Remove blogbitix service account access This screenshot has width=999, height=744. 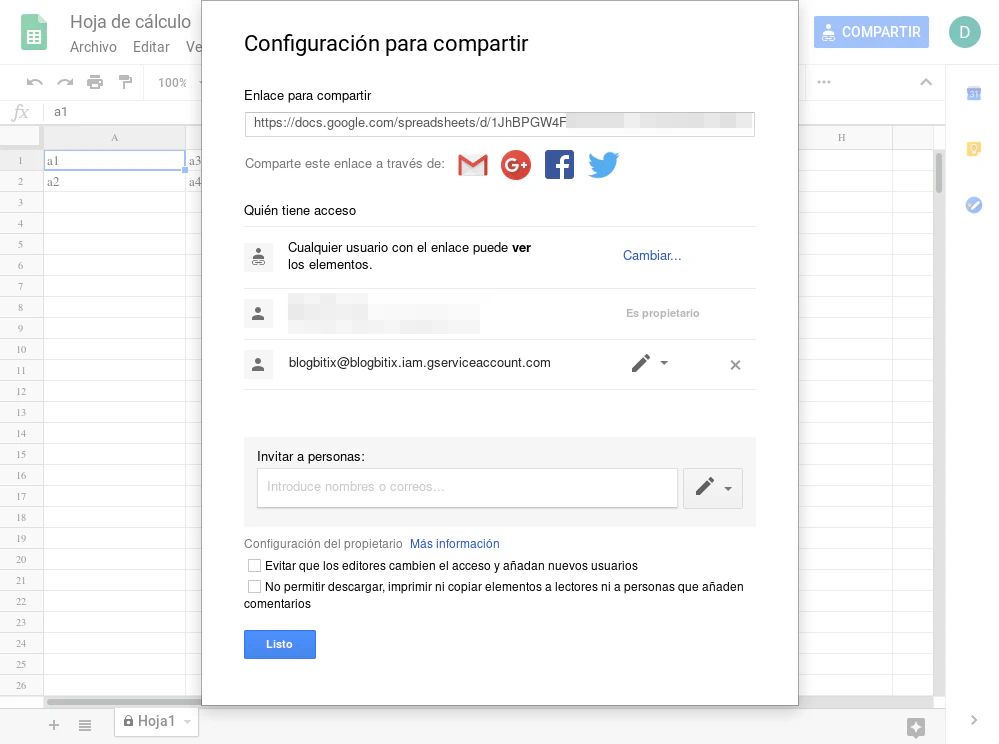click(735, 365)
